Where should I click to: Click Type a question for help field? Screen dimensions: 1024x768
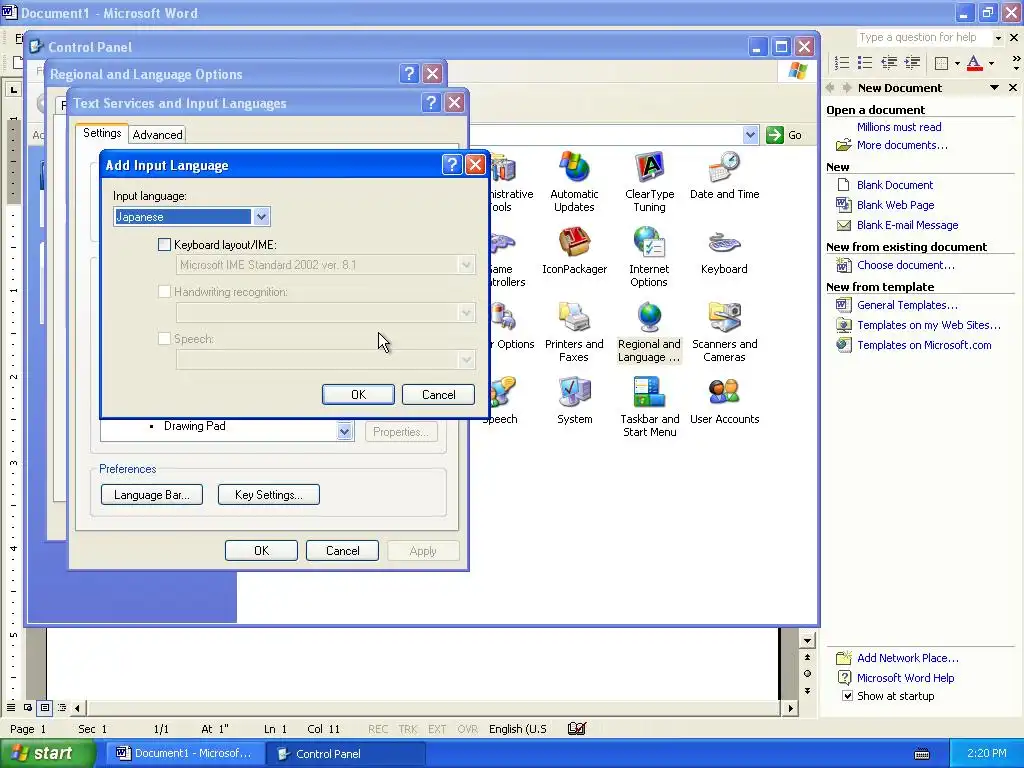point(923,38)
